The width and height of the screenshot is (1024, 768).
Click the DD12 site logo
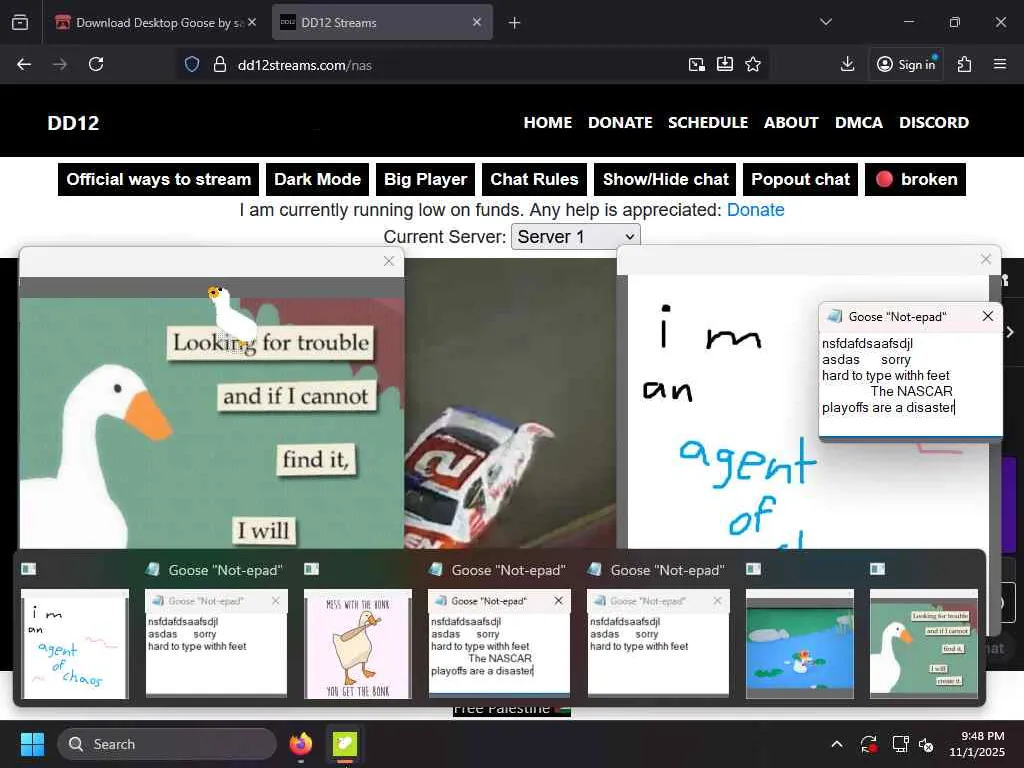73,123
